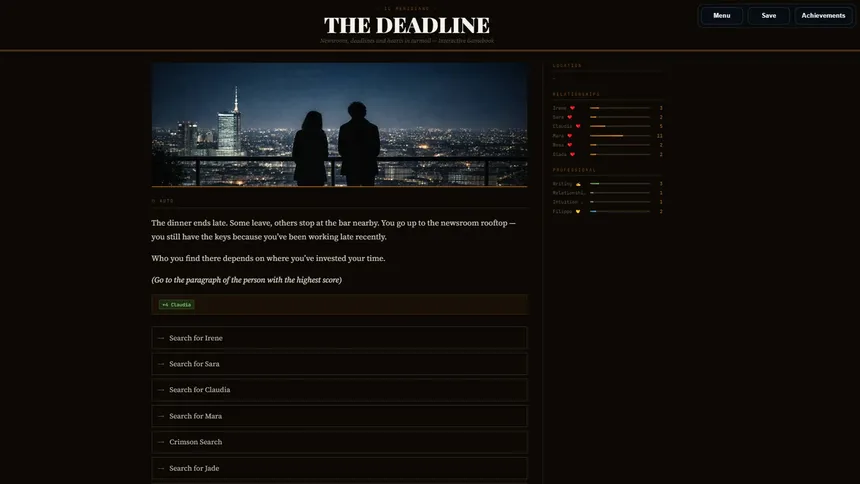The height and width of the screenshot is (484, 860).
Task: Click the heart icon next to Sara
Action: (569, 117)
